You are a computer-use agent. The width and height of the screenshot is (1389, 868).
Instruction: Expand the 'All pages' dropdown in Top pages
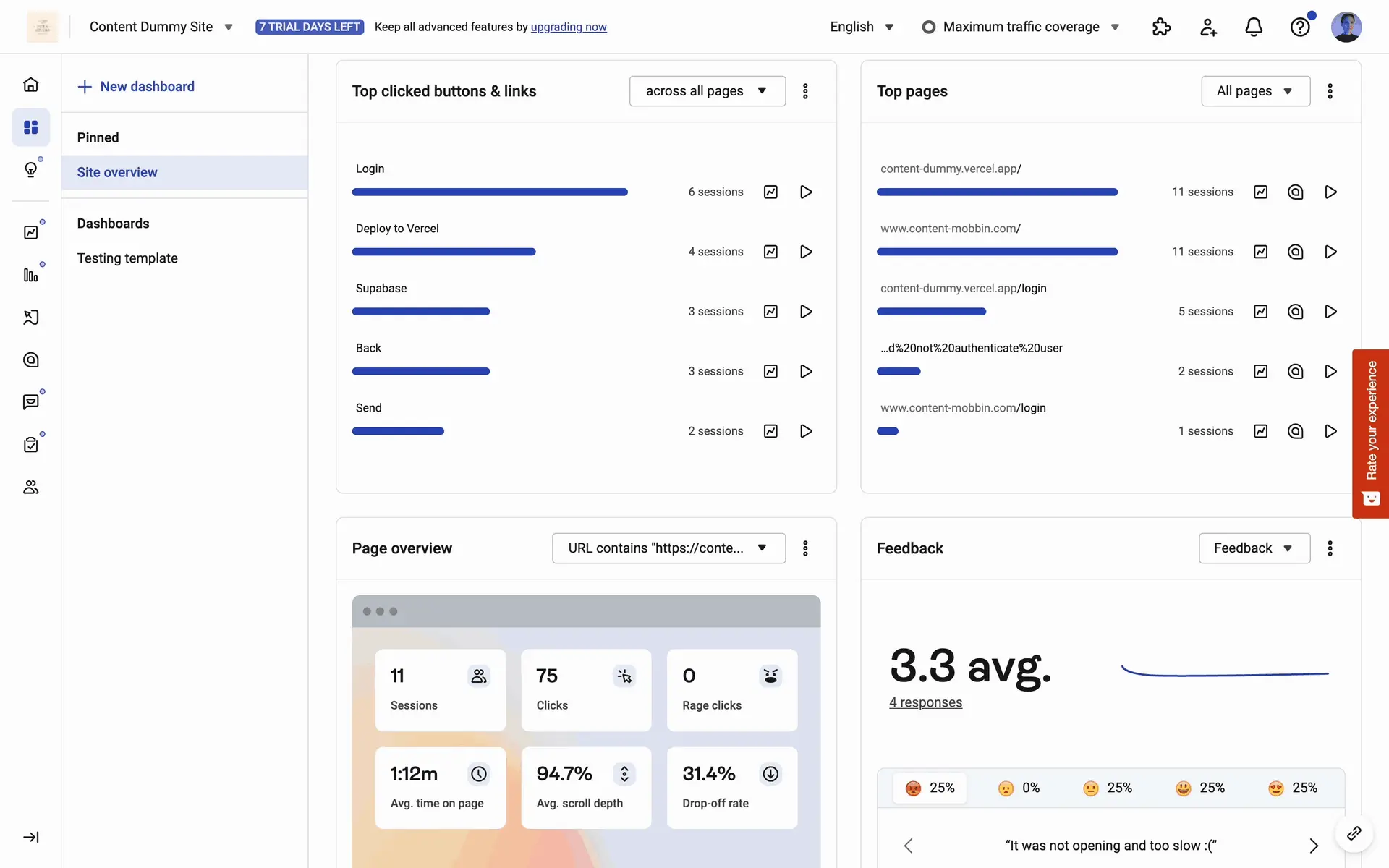tap(1254, 91)
